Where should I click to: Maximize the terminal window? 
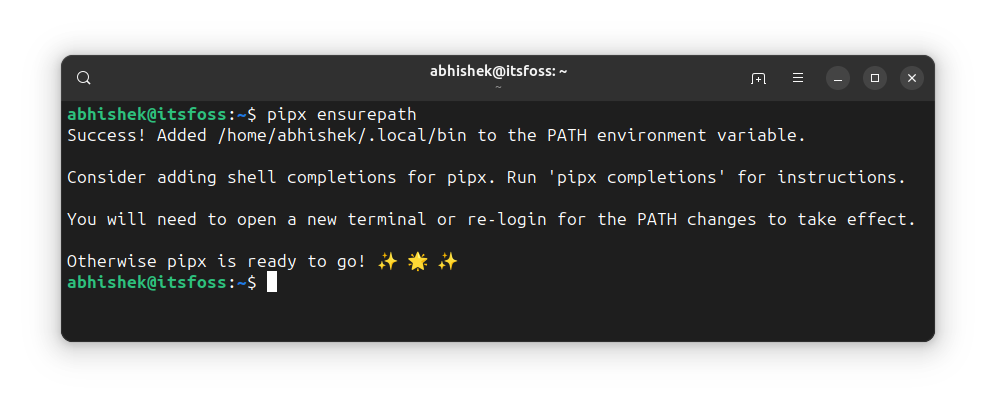pos(875,78)
